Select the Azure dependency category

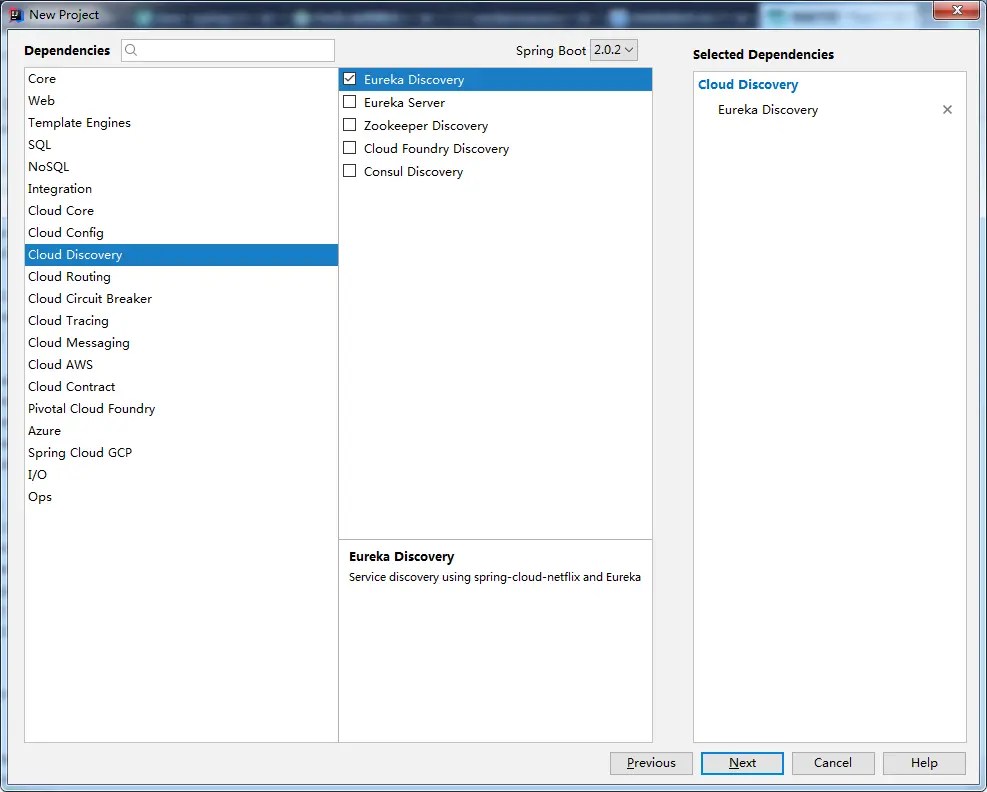(x=44, y=430)
